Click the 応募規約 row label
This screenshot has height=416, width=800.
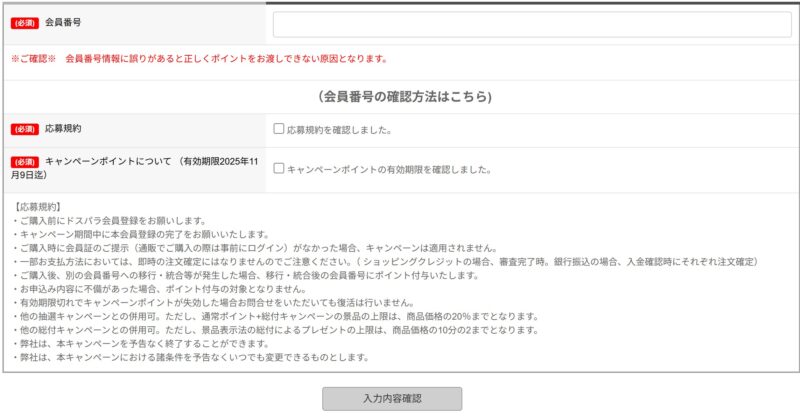pyautogui.click(x=63, y=129)
